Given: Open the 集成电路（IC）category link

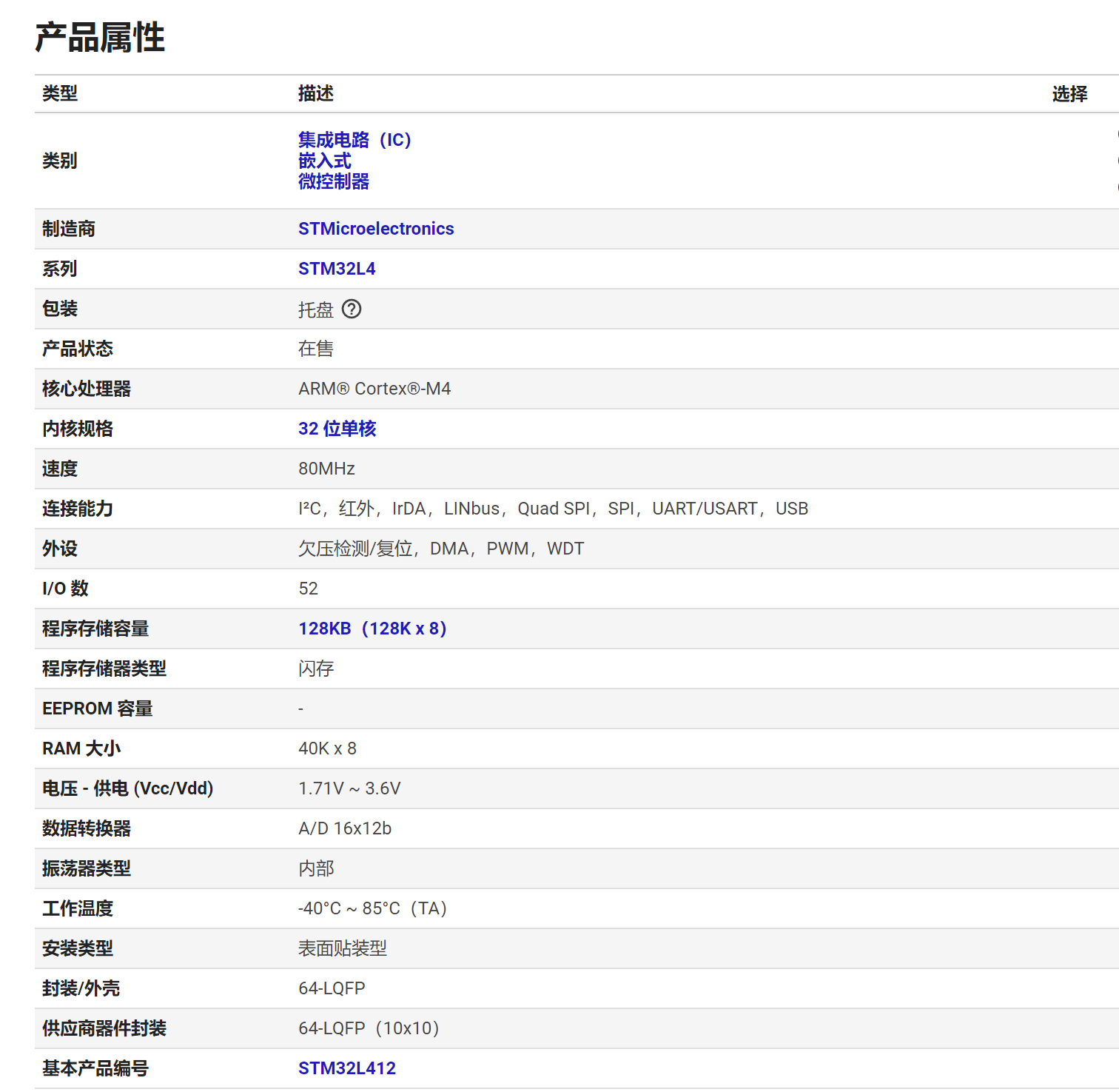Looking at the screenshot, I should (x=354, y=139).
